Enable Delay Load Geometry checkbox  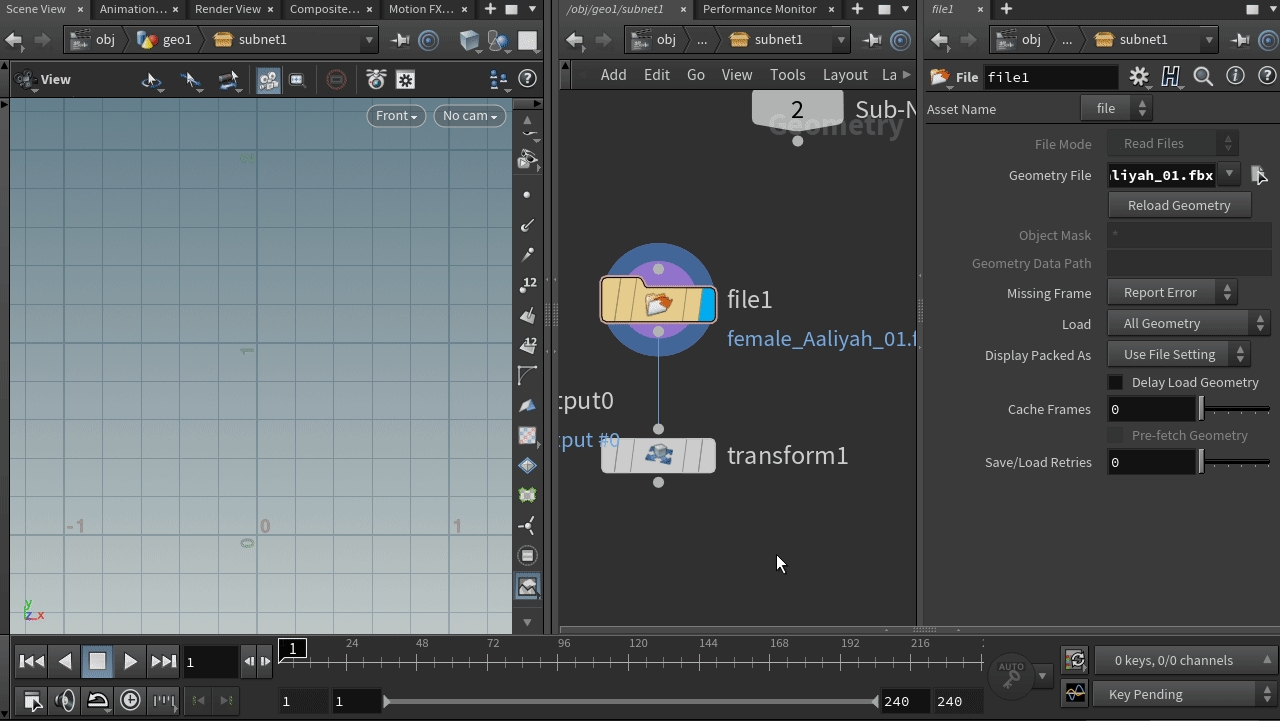1116,383
